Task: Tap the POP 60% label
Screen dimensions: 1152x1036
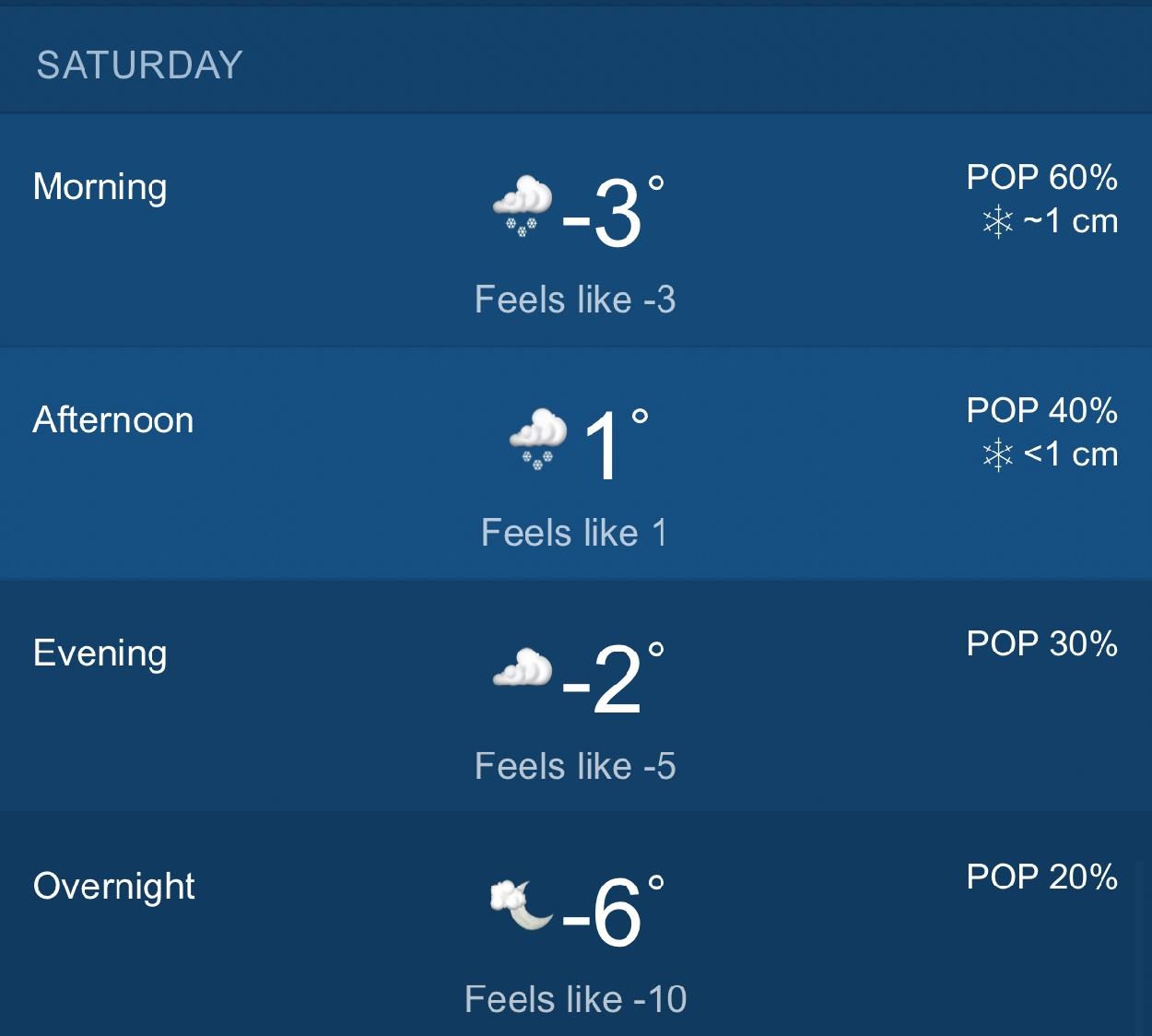Action: (1042, 177)
